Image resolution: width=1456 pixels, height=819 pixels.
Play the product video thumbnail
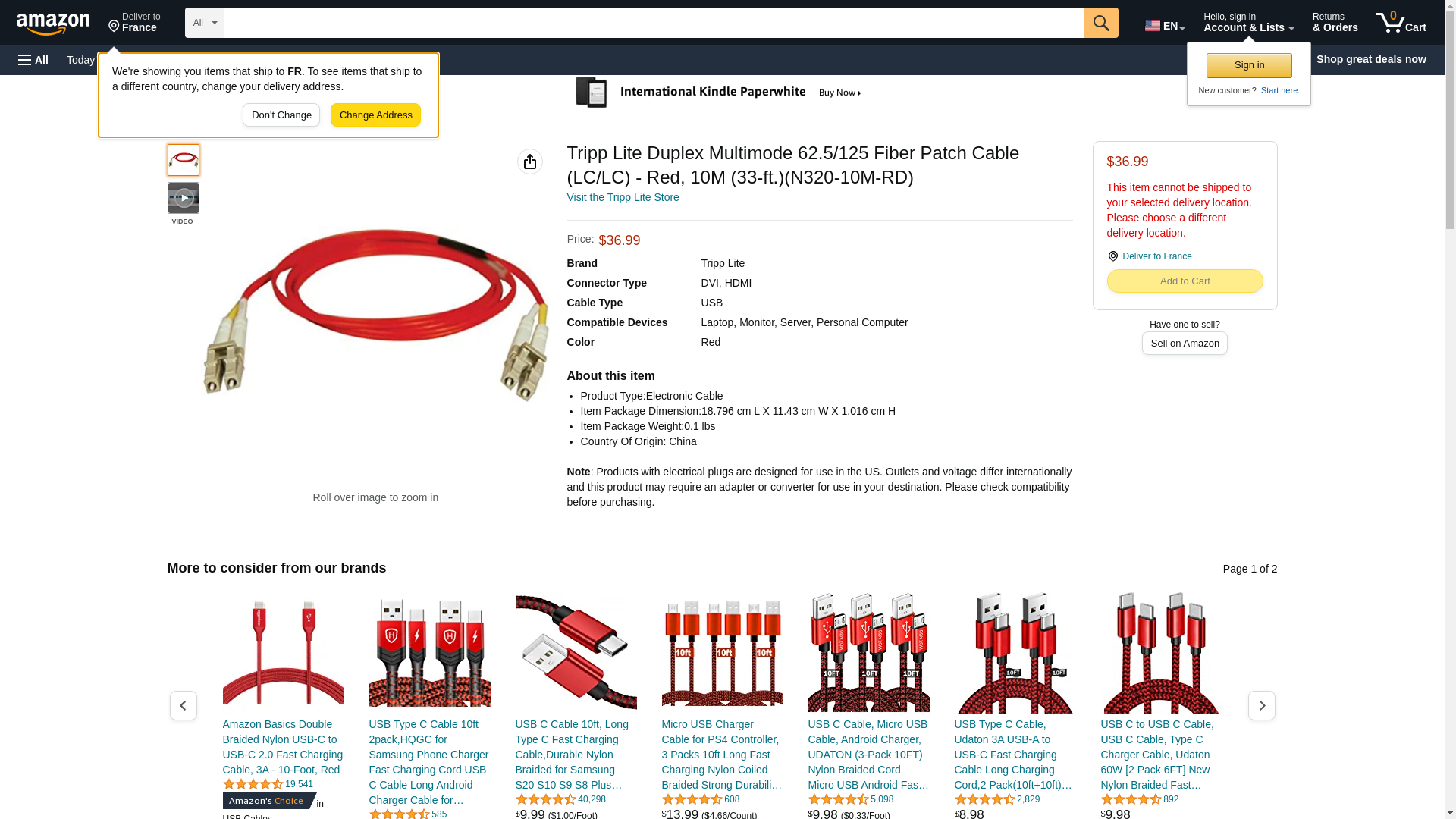(x=184, y=198)
